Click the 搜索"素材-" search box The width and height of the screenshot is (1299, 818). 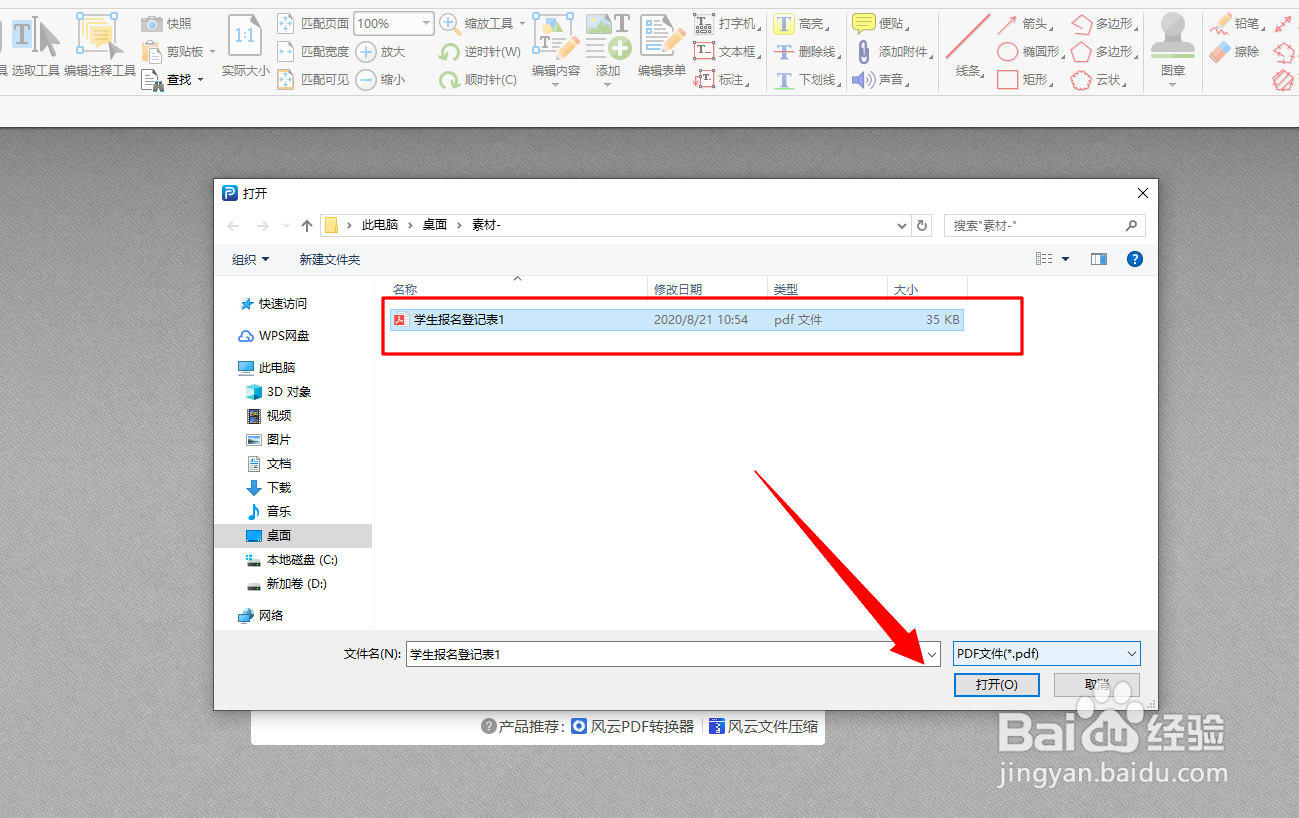tap(1045, 225)
